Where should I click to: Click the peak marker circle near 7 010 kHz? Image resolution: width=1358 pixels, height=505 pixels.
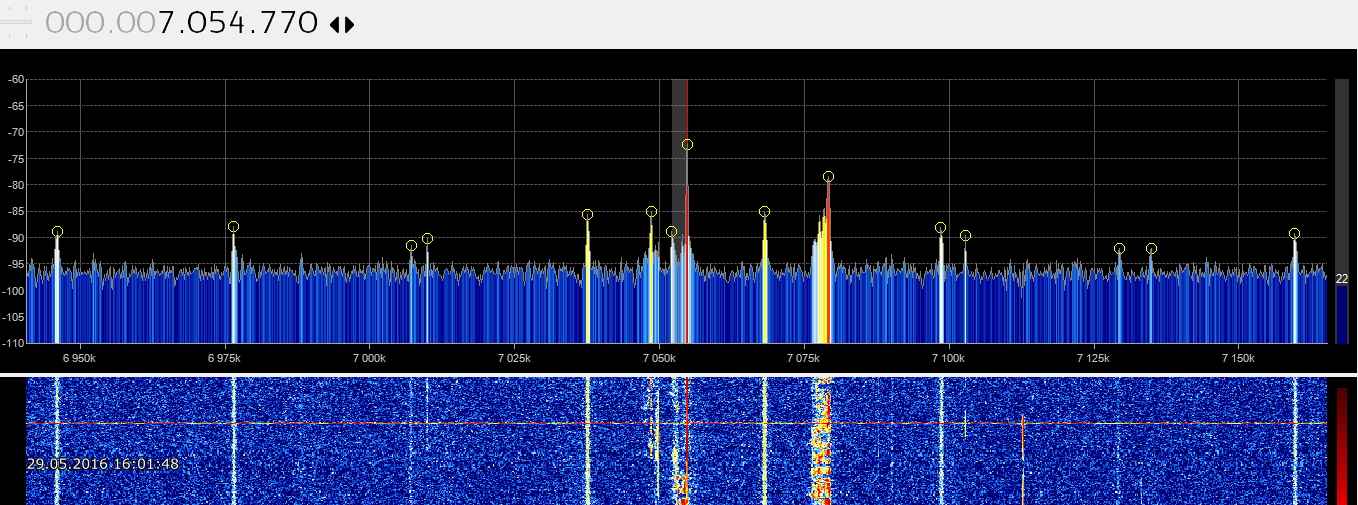[427, 239]
